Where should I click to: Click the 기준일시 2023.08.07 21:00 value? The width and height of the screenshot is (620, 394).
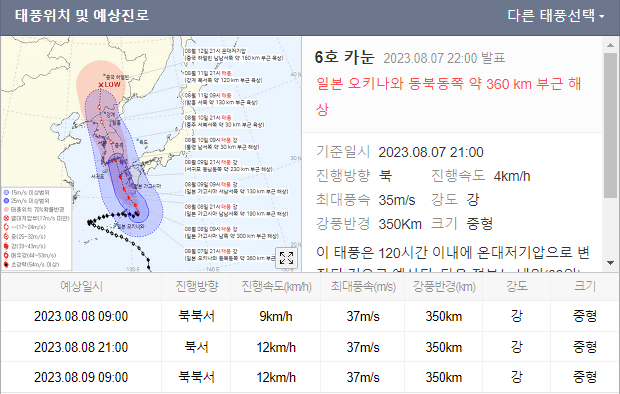pyautogui.click(x=431, y=152)
